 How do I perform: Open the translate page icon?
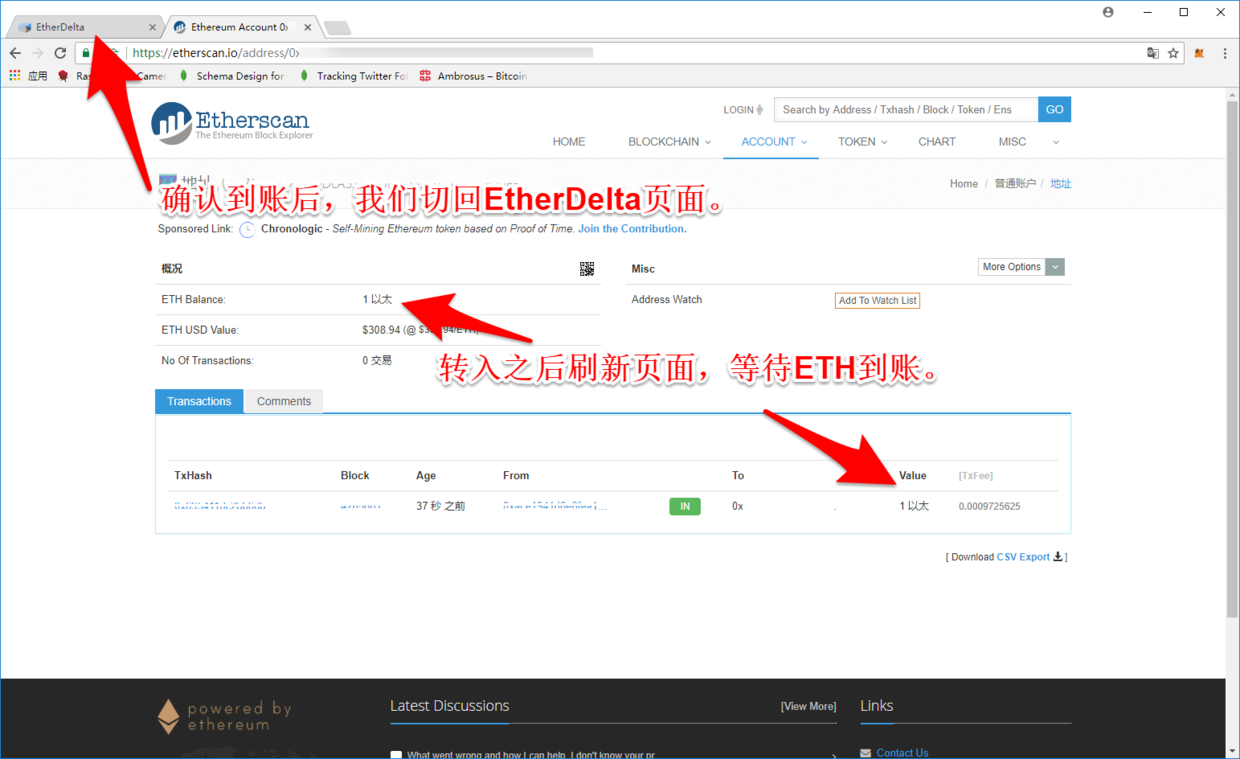pos(1153,53)
